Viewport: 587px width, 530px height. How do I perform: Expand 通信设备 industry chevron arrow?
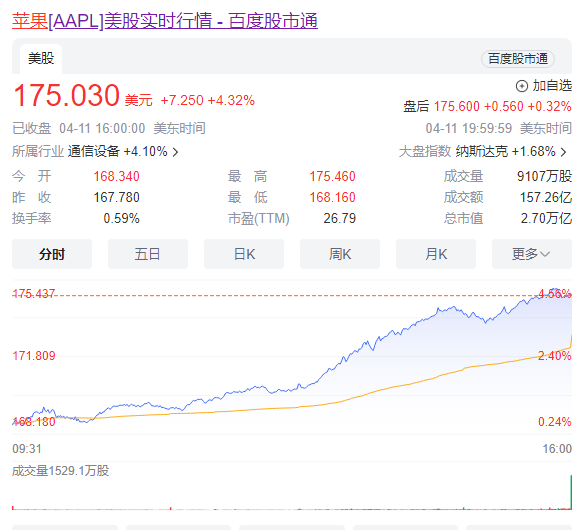(x=175, y=152)
